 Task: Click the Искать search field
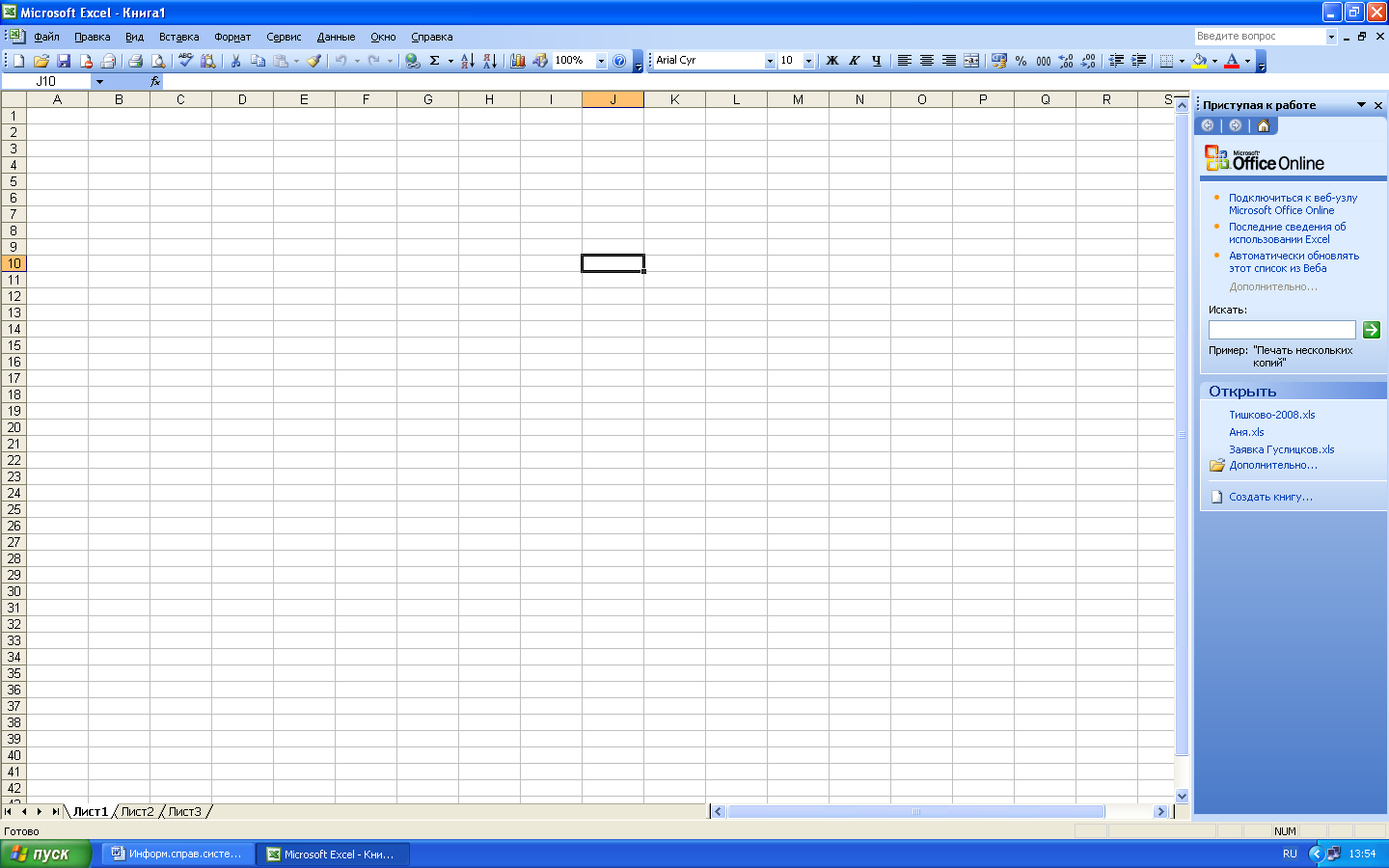(1282, 330)
